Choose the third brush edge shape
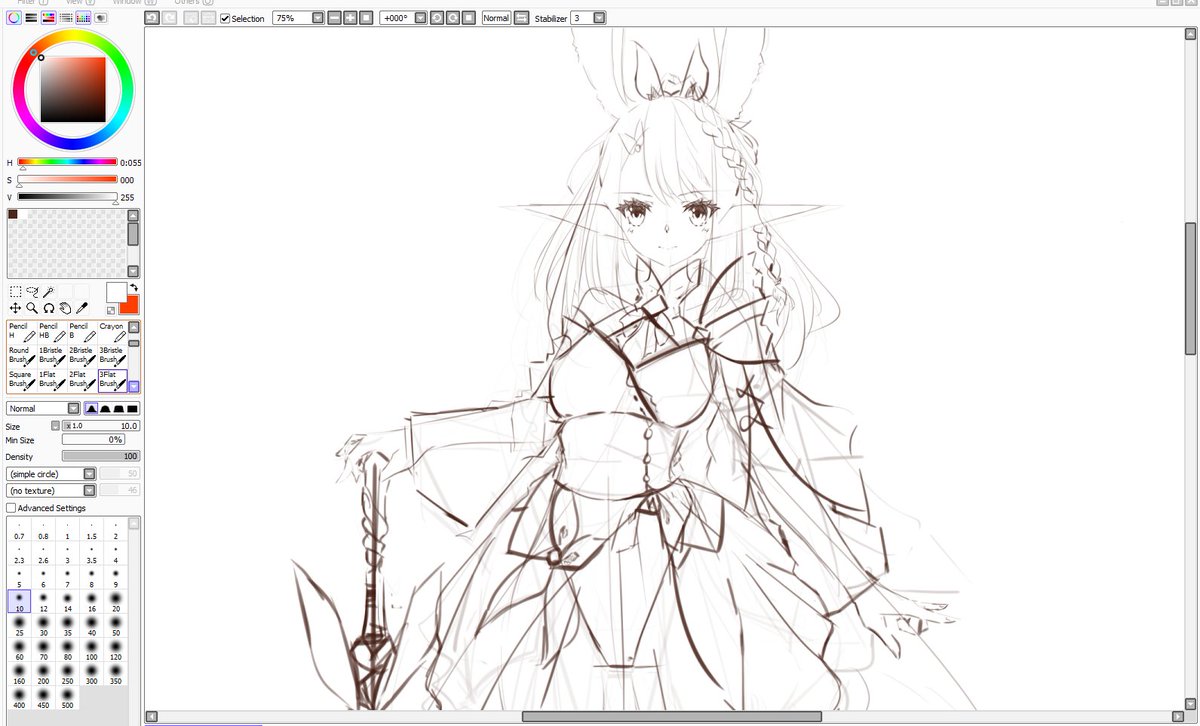 [119, 408]
